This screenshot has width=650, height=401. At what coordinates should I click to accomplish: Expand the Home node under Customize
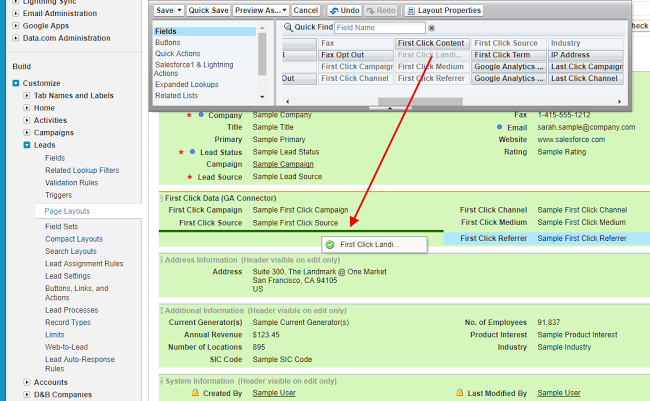pyautogui.click(x=27, y=108)
